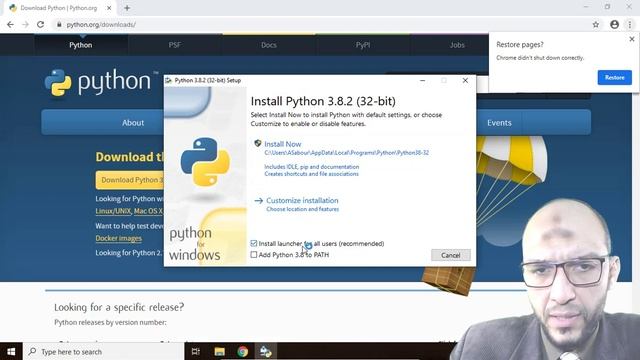Viewport: 640px width, 360px height.
Task: Open the Chrome profile avatar
Action: (x=614, y=24)
